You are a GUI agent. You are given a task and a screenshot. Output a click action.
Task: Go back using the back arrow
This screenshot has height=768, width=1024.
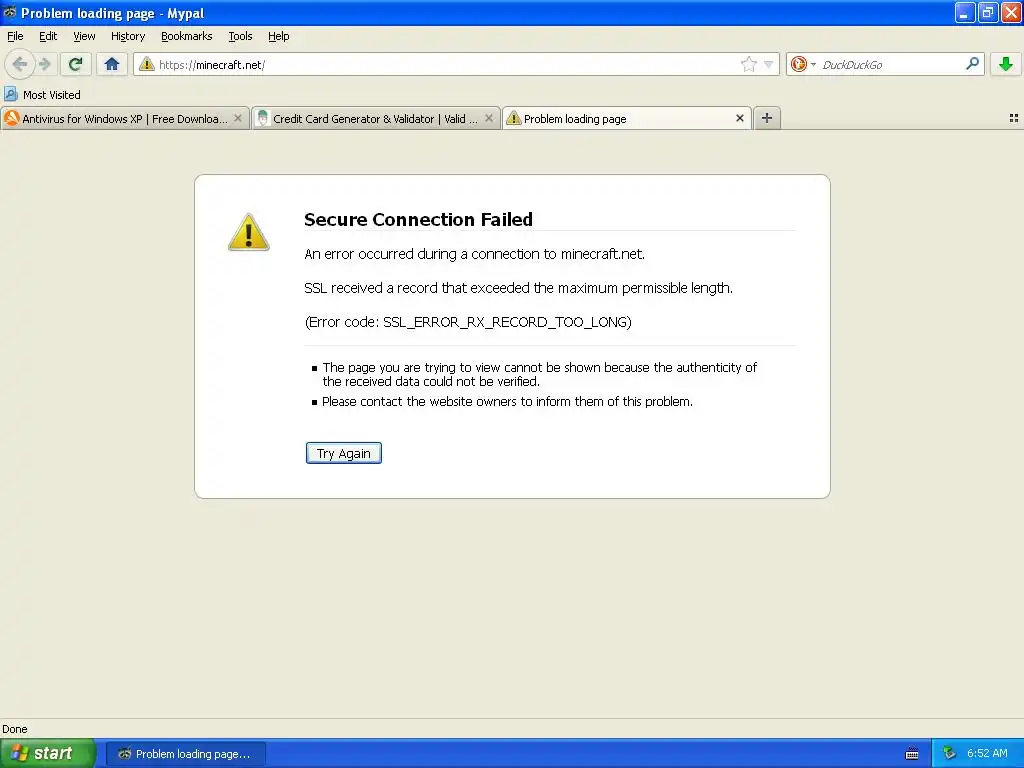(20, 64)
